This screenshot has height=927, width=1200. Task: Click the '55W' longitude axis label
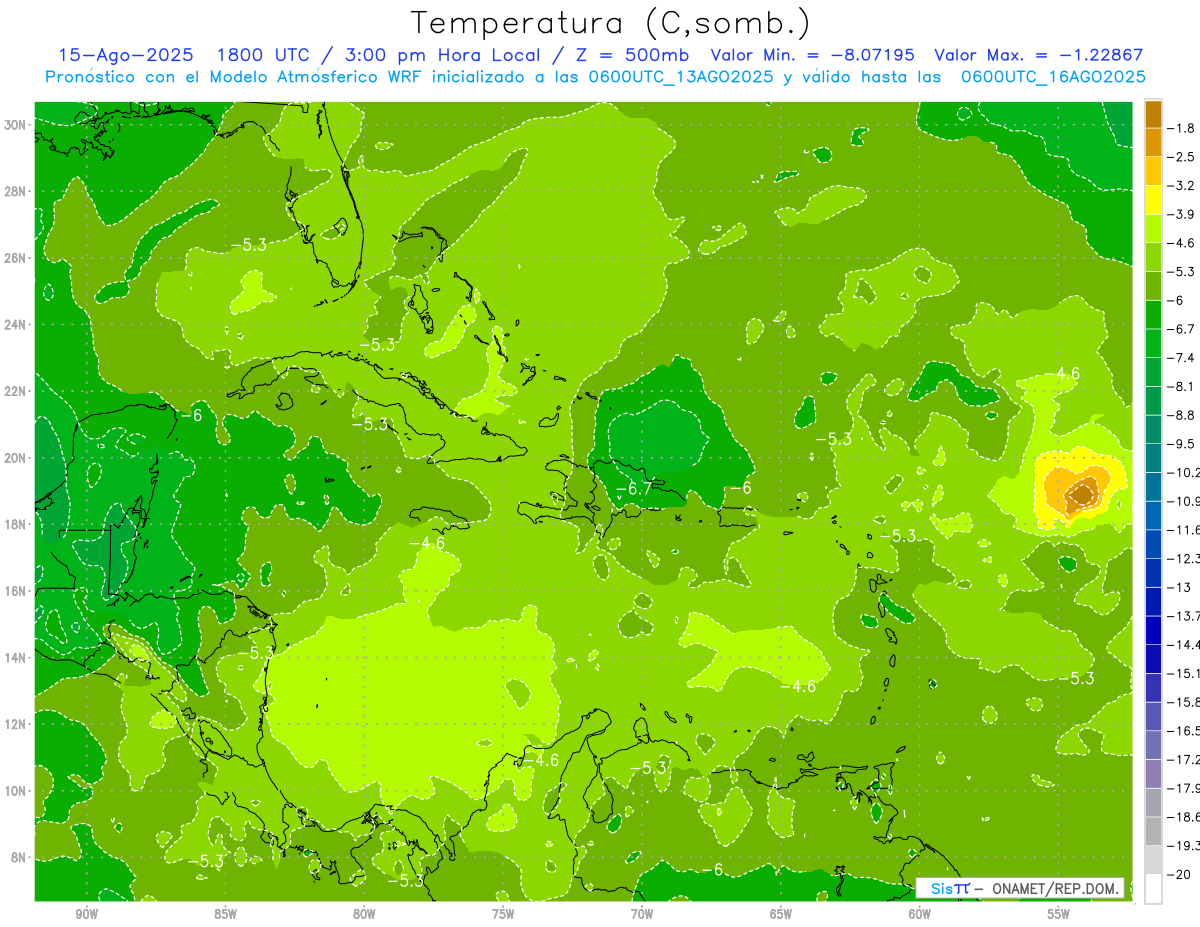(x=1059, y=914)
